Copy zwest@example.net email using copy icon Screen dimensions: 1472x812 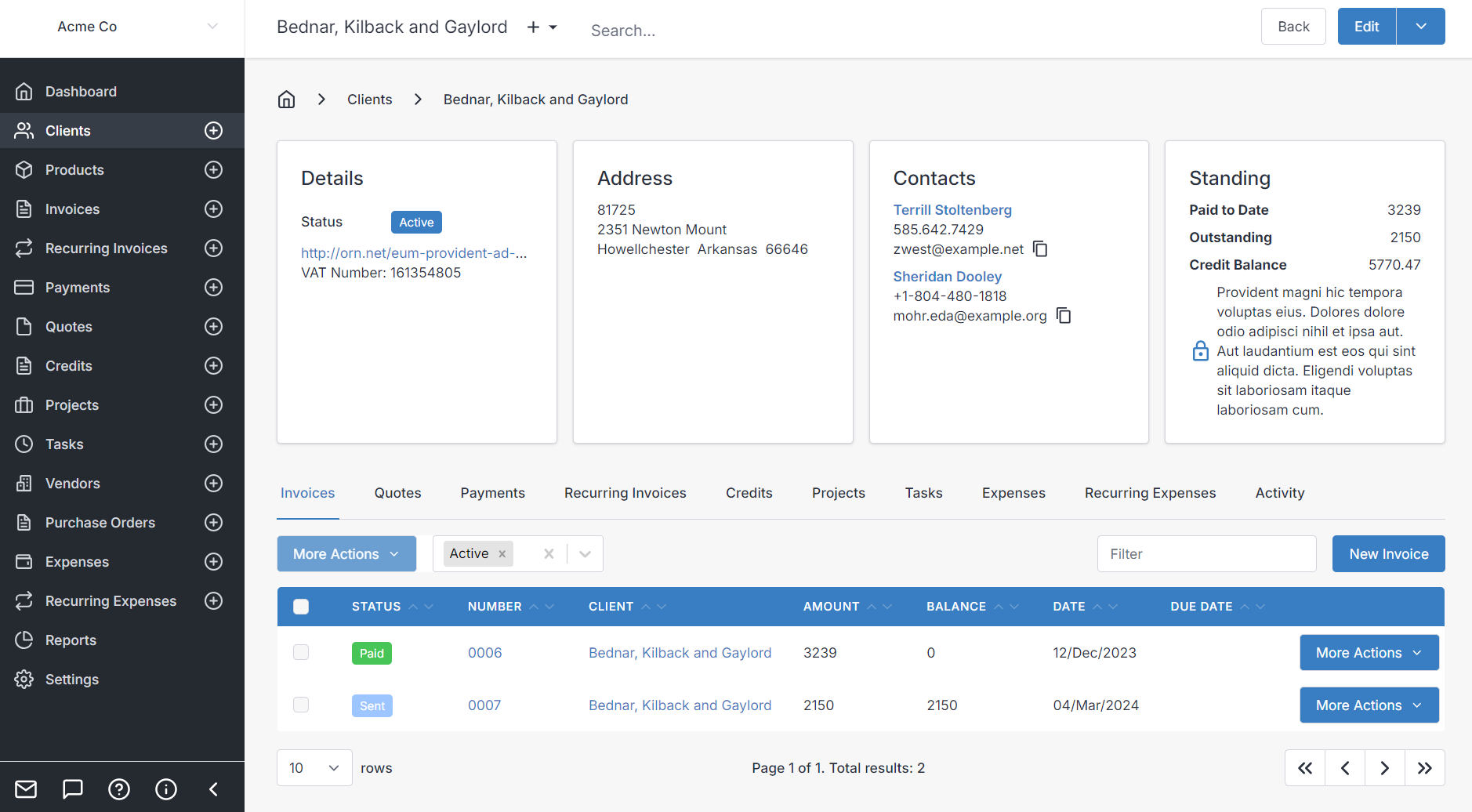[x=1041, y=248]
